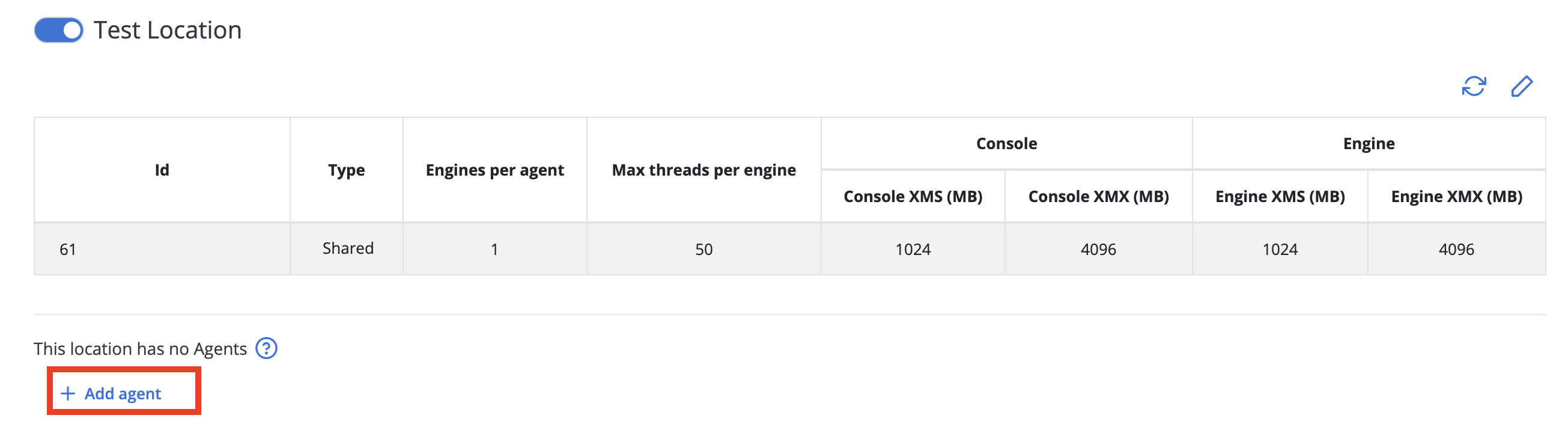Click the Test Location title text
The height and width of the screenshot is (421, 1568).
[168, 30]
